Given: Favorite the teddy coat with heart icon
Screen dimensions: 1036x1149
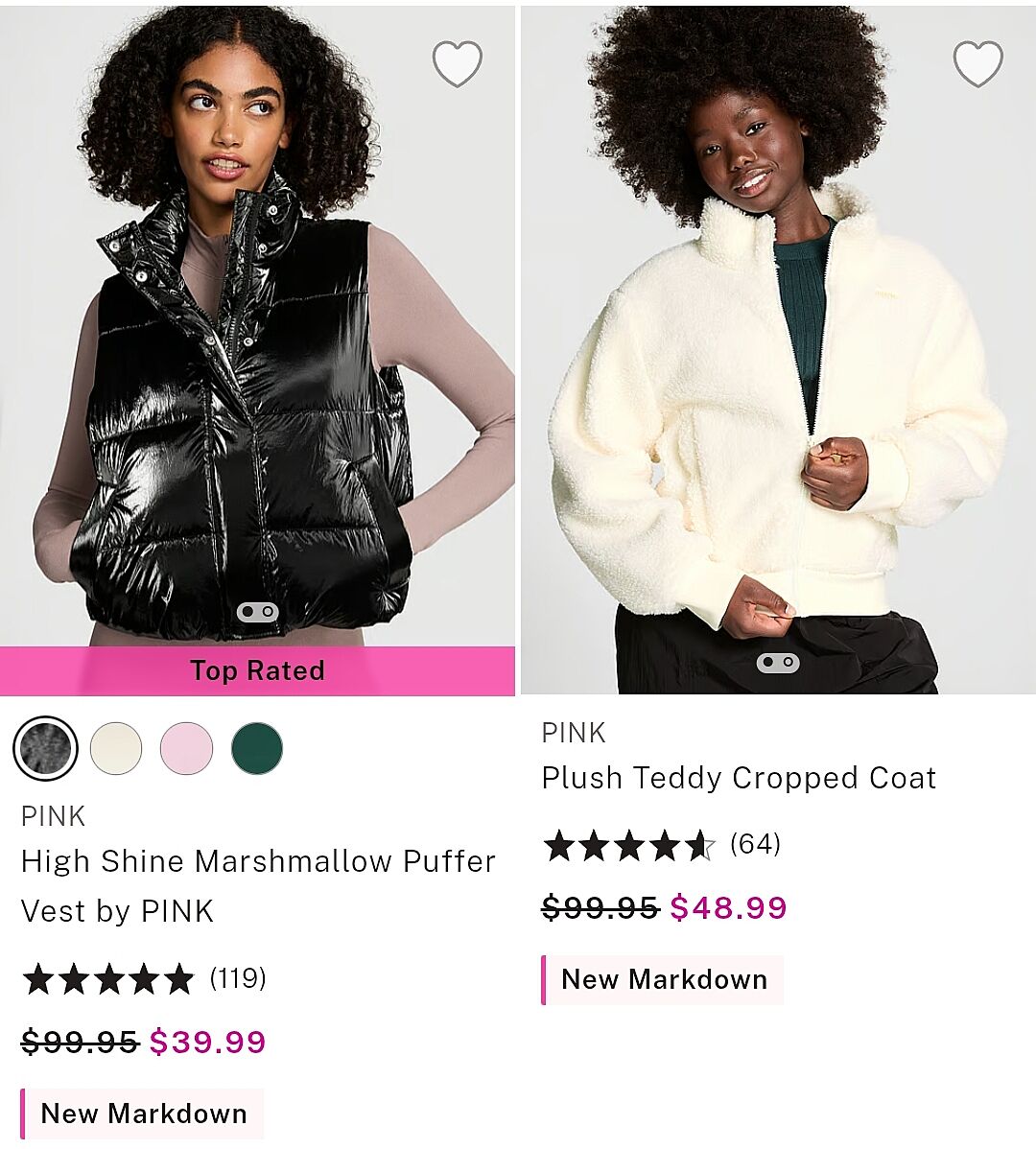Looking at the screenshot, I should [978, 63].
